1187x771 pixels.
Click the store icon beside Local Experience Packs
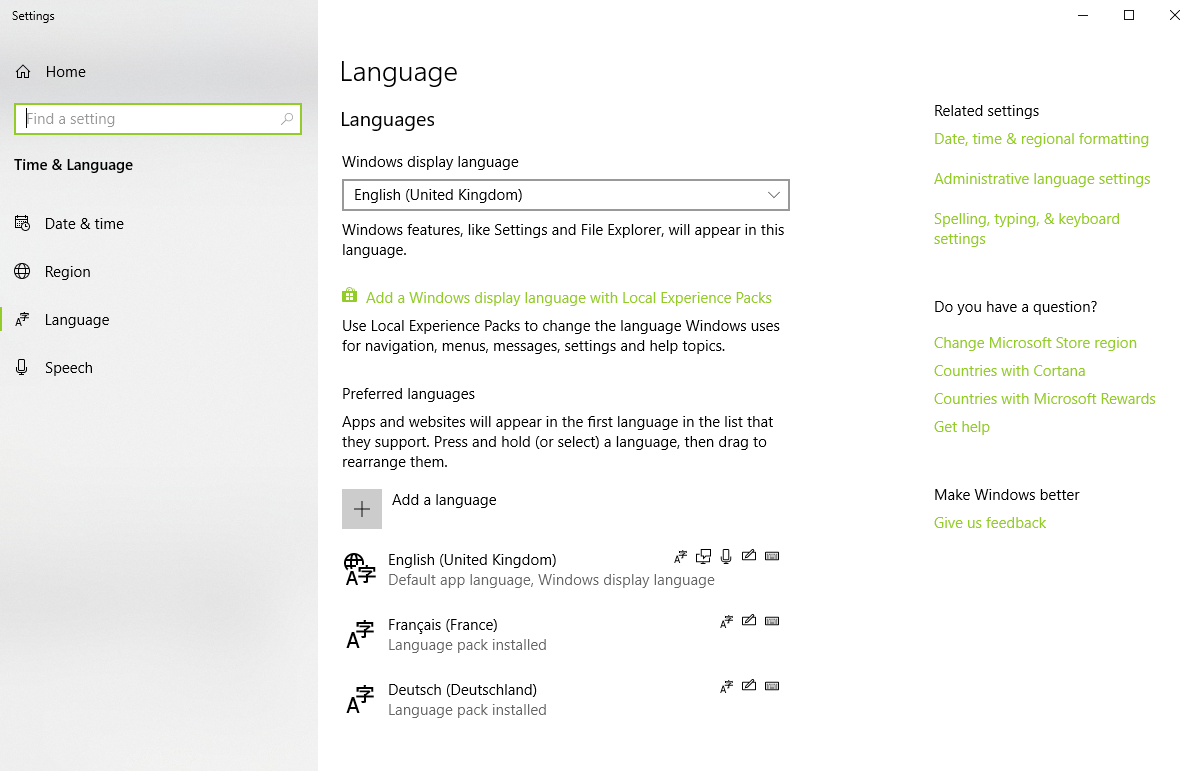[x=349, y=295]
